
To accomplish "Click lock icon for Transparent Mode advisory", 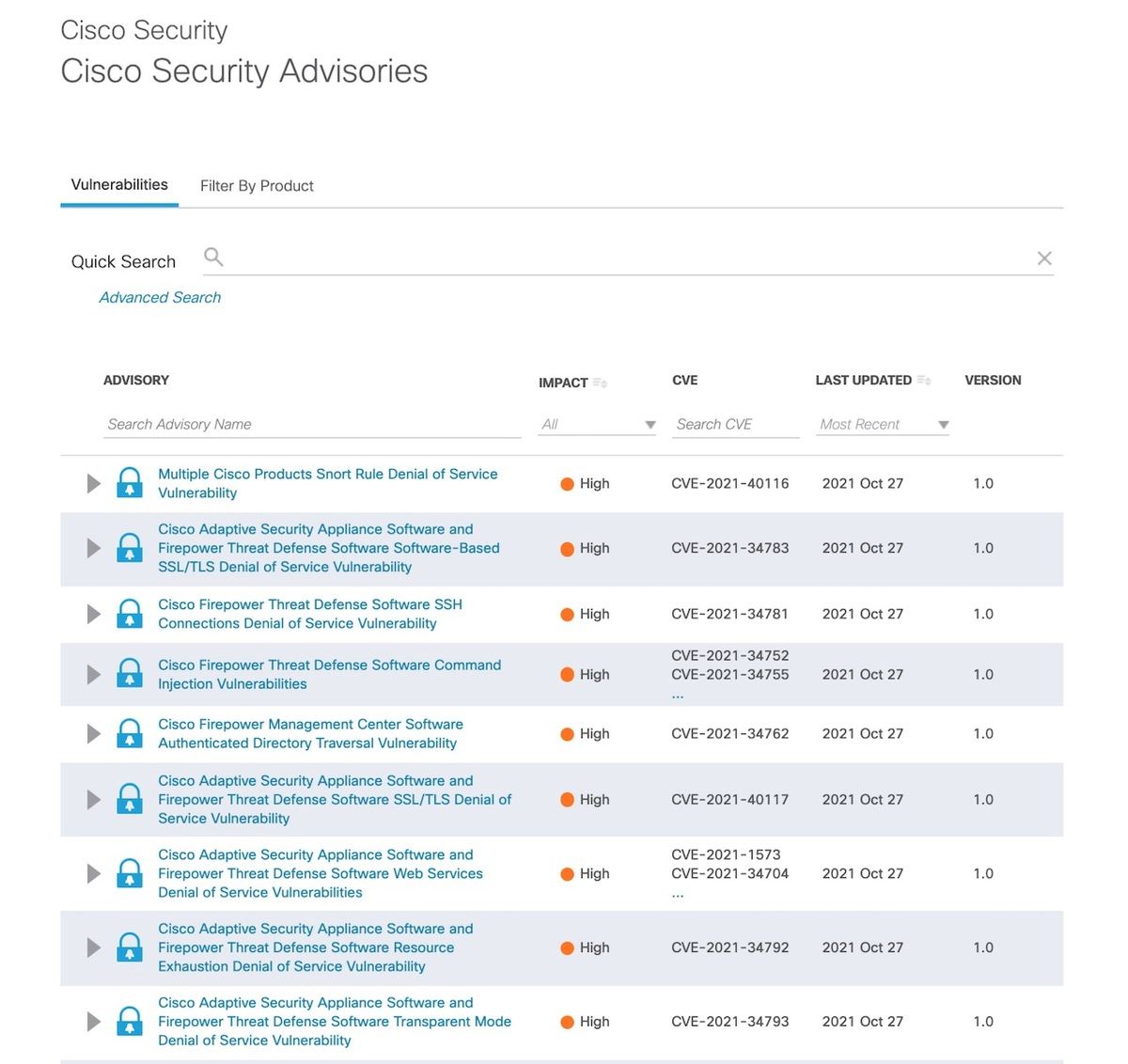I will coord(130,1022).
